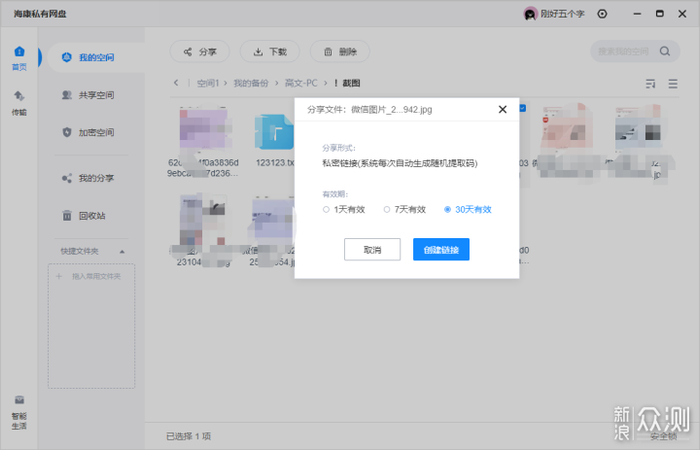Close the 分享文件 dialog
Screen dimensions: 700x450
502,109
